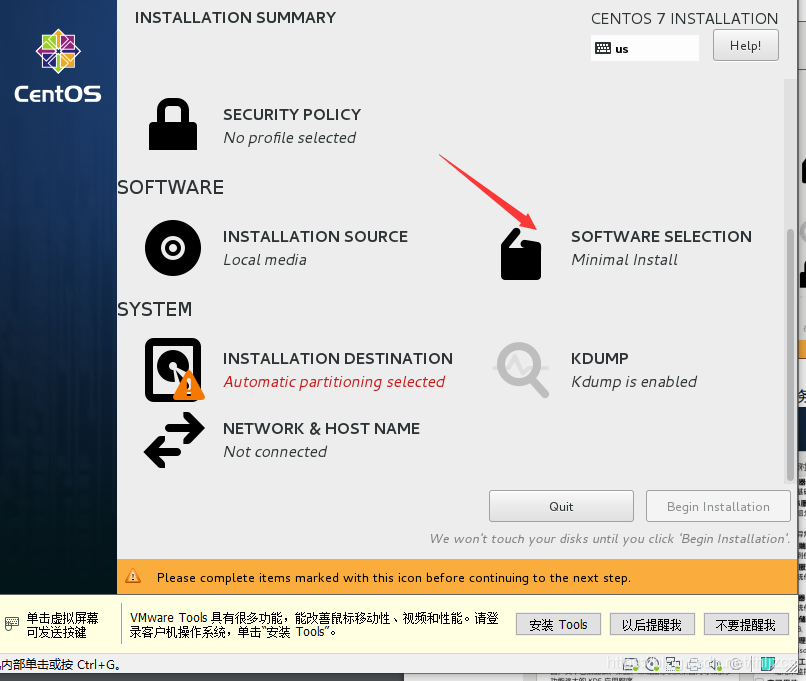Click the Help! button
The height and width of the screenshot is (681, 806).
745,45
